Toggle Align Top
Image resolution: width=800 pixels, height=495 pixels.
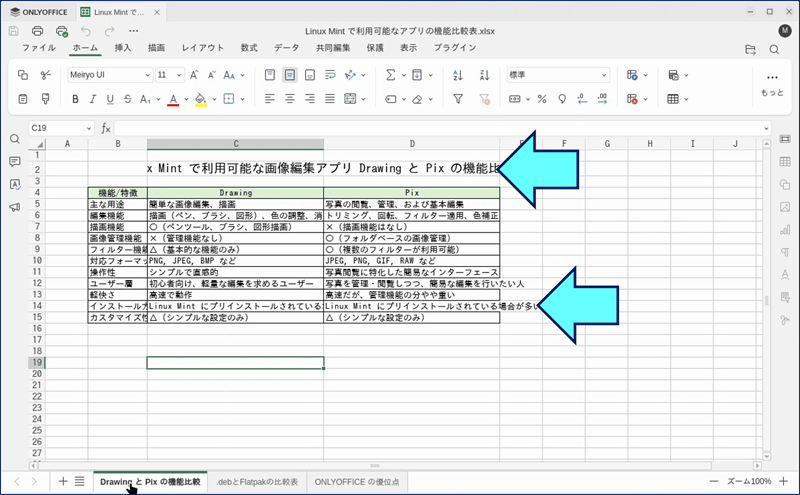[x=270, y=75]
